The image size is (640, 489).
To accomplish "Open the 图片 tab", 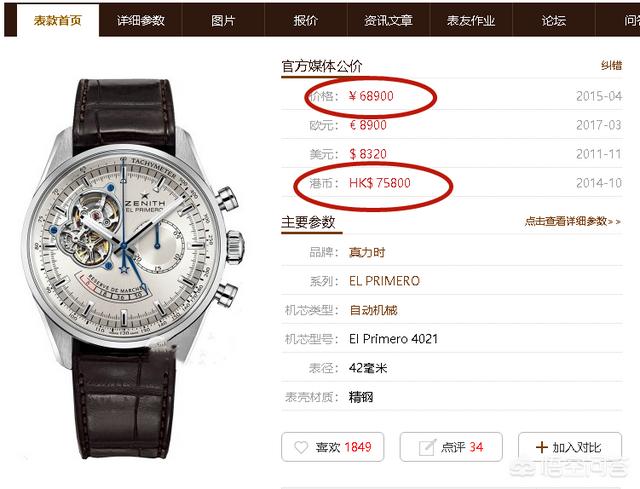I will 223,20.
